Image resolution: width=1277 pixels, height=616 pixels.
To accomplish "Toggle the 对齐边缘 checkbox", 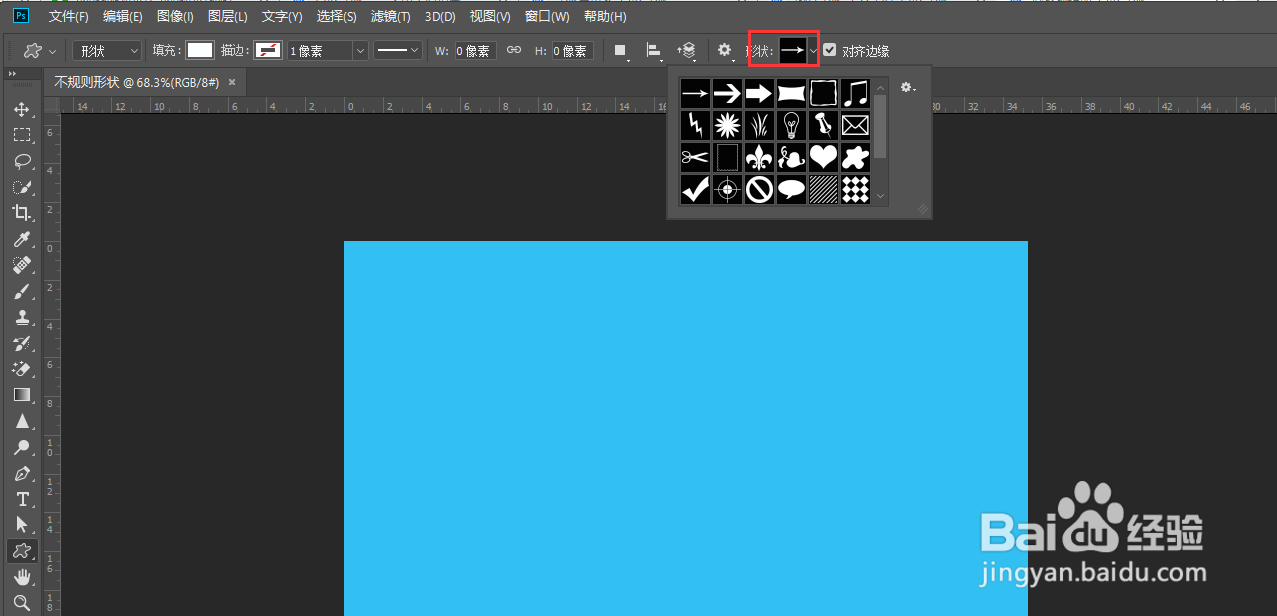I will 830,50.
